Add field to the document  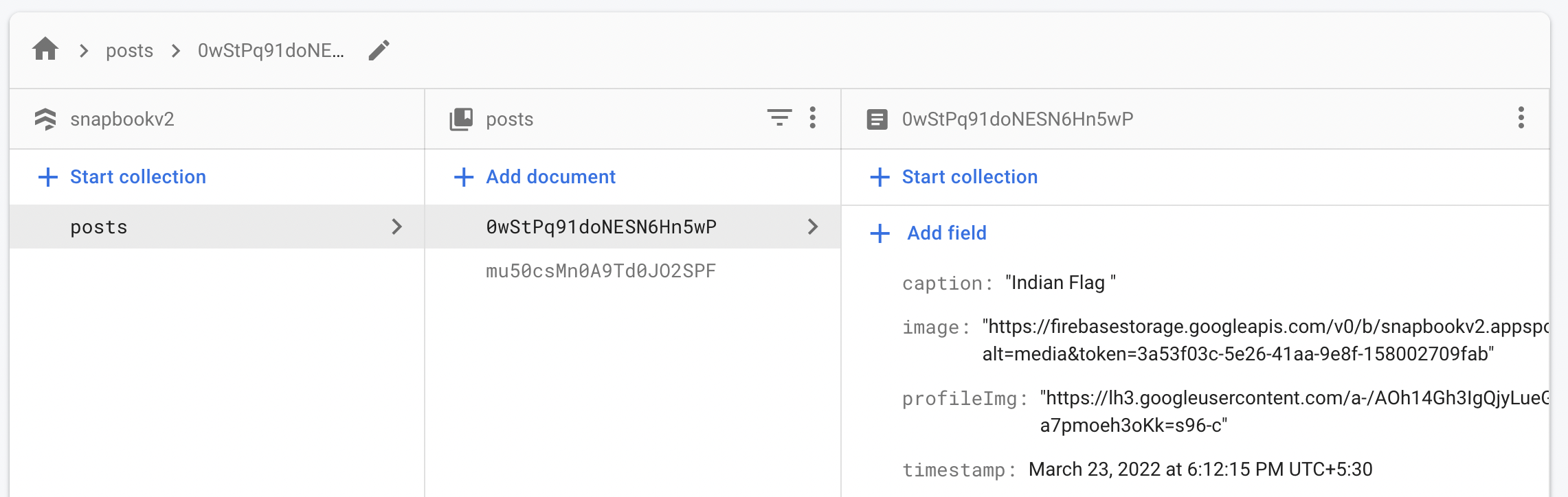[947, 233]
